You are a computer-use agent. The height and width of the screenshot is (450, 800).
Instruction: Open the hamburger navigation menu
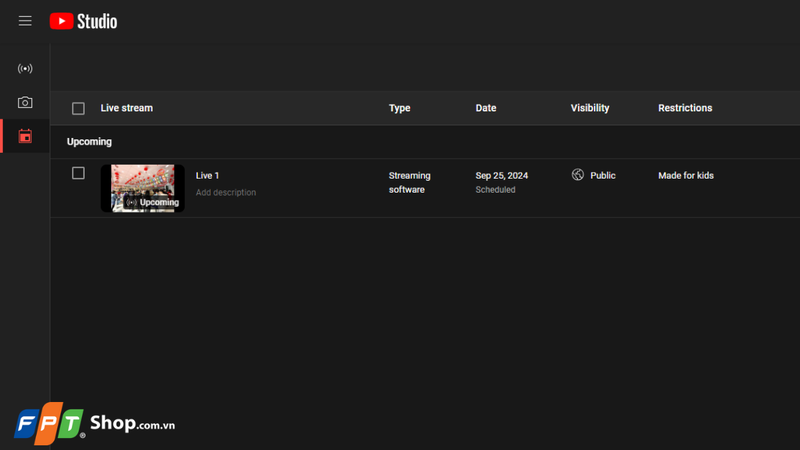(25, 21)
